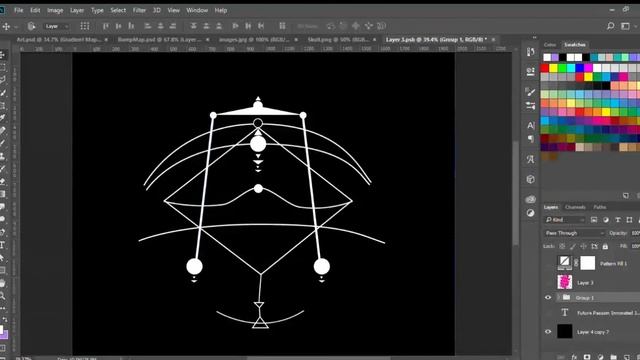Open the Help menu
This screenshot has height=360, width=640.
coord(221,10)
